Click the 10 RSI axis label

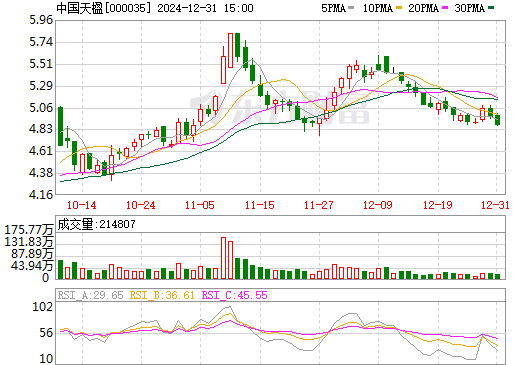[46, 359]
